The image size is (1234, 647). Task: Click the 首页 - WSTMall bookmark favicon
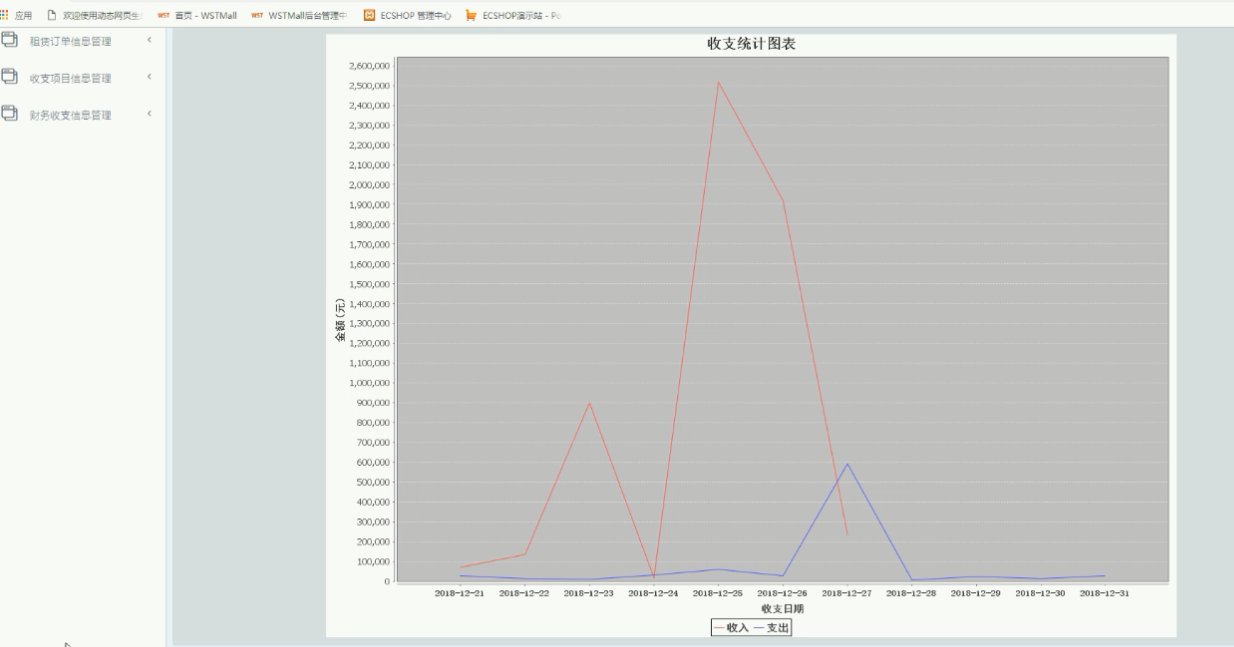[163, 15]
